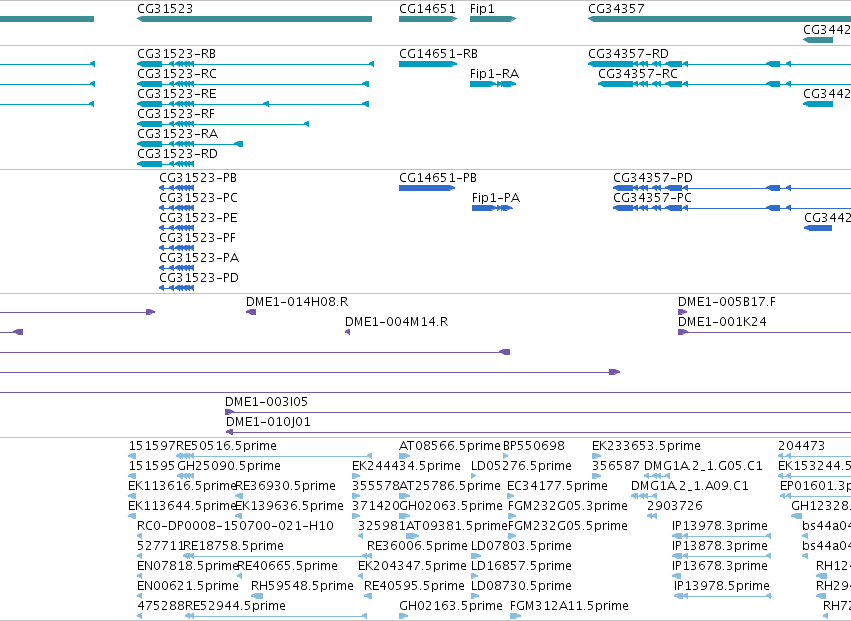Image resolution: width=851 pixels, height=621 pixels.
Task: Click protein label CG31523-PC
Action: [x=199, y=198]
